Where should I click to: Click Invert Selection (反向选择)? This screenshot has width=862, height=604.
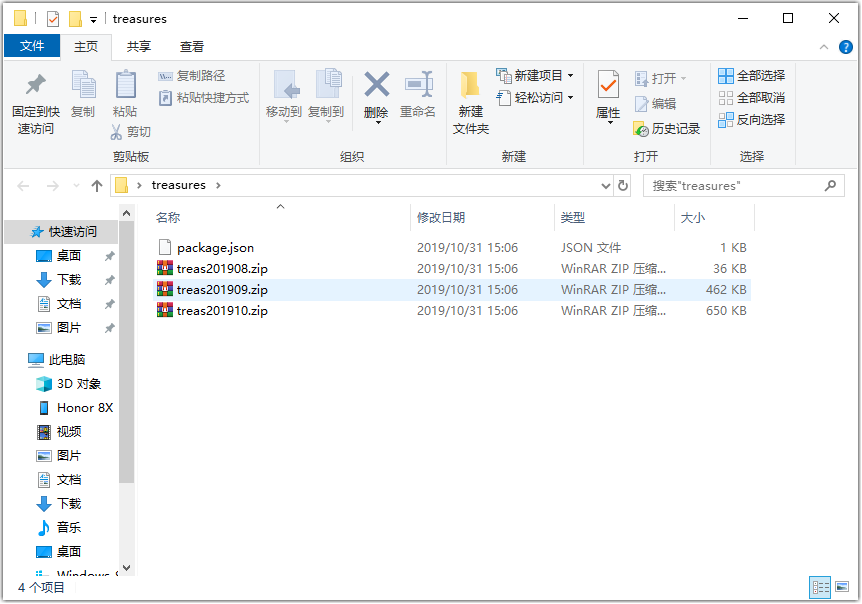pyautogui.click(x=752, y=120)
